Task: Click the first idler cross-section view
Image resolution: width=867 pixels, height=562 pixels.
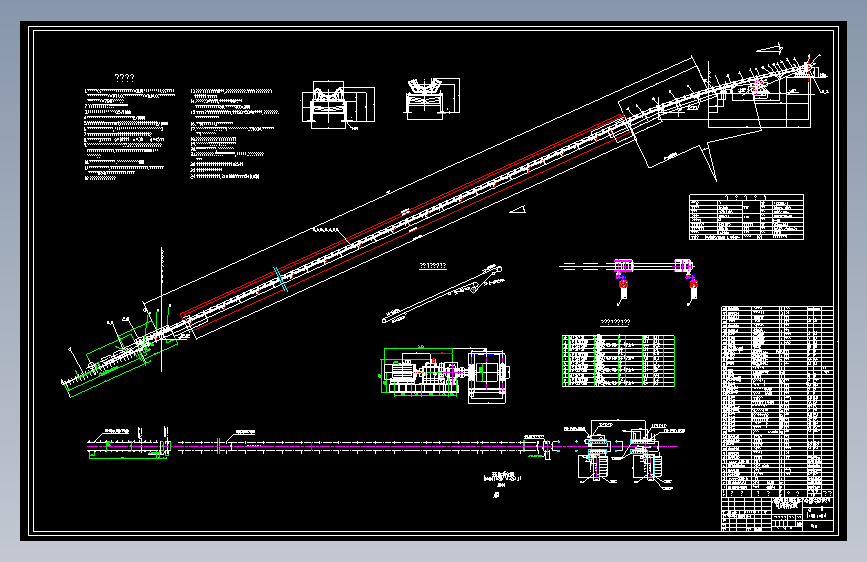Action: click(338, 105)
